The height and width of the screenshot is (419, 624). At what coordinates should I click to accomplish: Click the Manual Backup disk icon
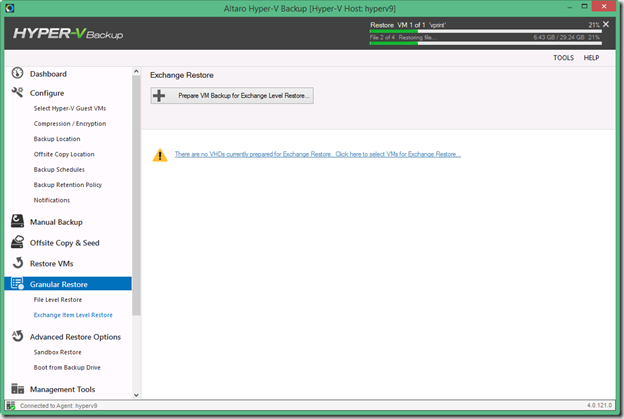coord(17,221)
